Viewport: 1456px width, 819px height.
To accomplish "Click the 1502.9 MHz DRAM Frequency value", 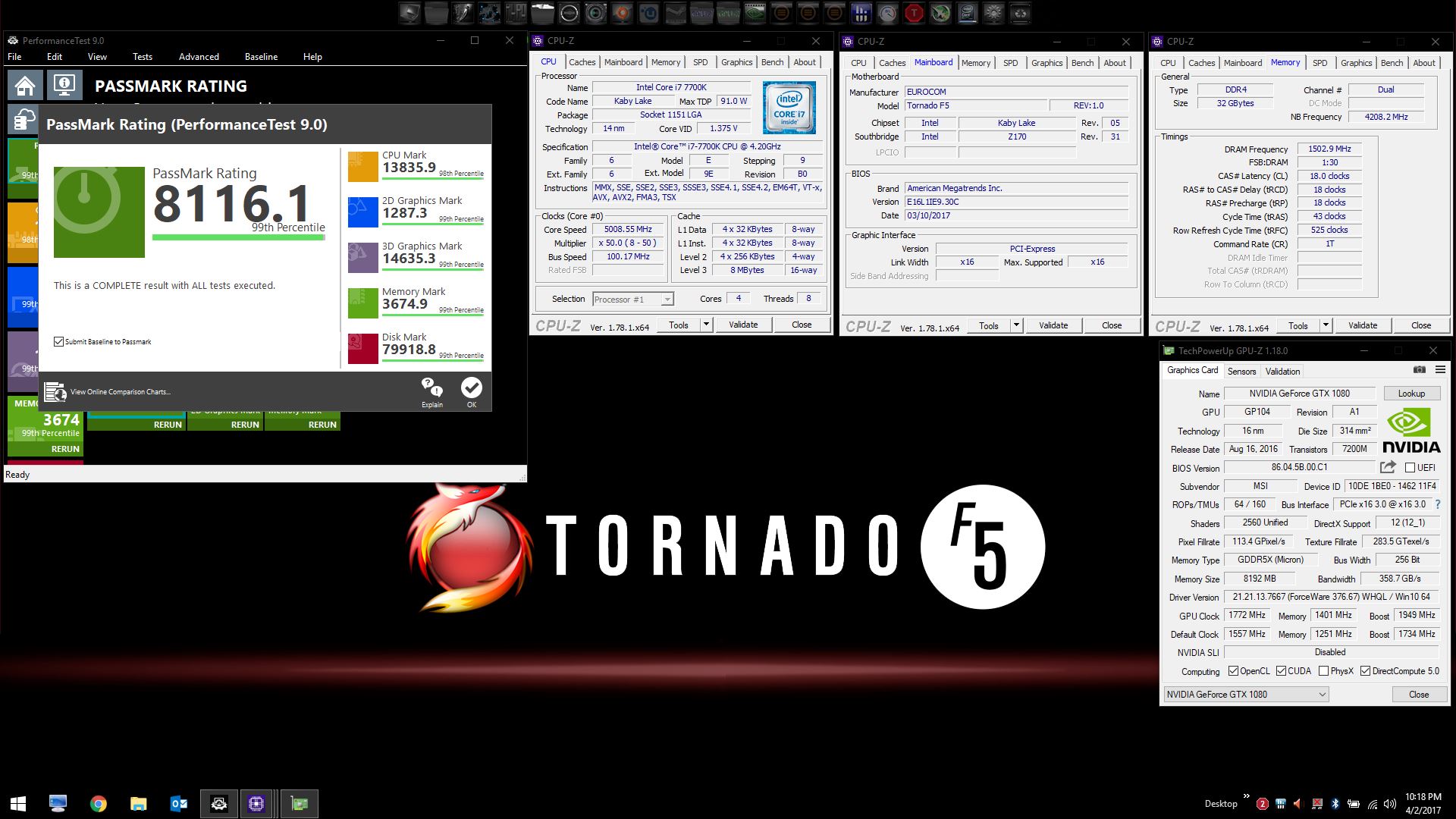I will (1329, 149).
